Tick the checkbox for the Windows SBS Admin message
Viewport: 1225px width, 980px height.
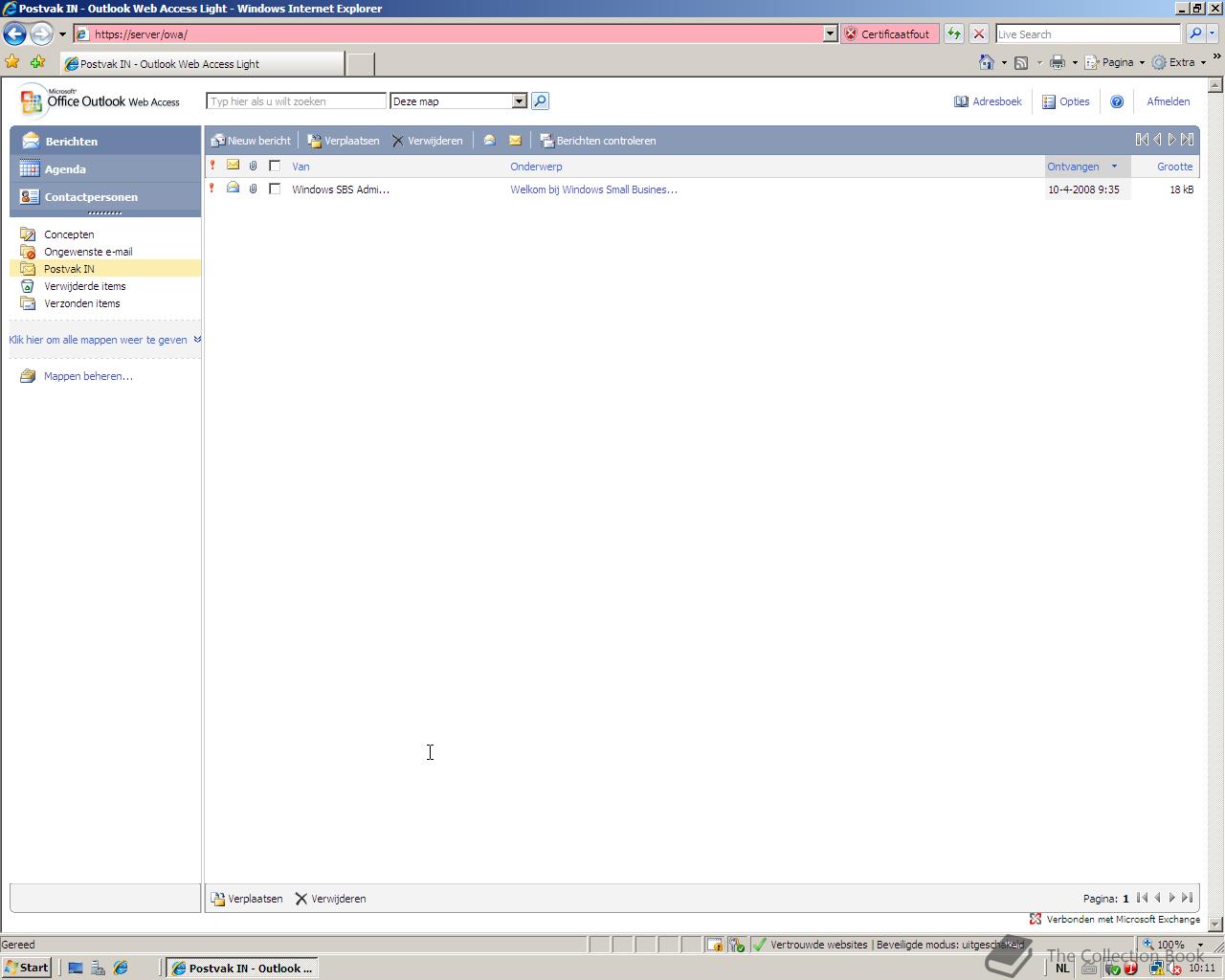(275, 189)
